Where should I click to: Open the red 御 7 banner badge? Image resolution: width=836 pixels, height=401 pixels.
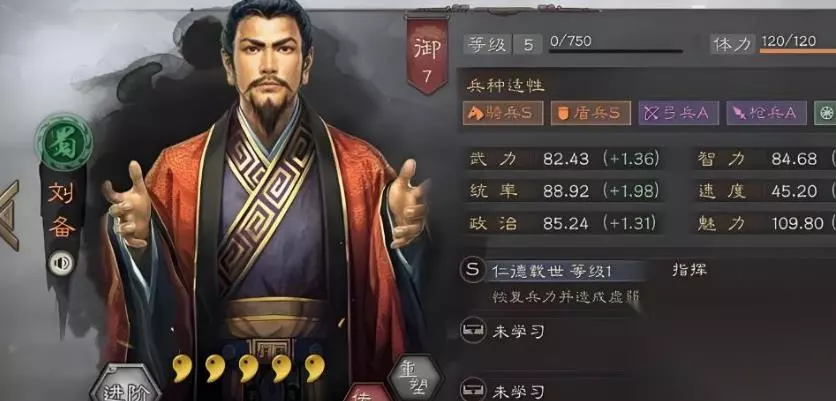(427, 55)
